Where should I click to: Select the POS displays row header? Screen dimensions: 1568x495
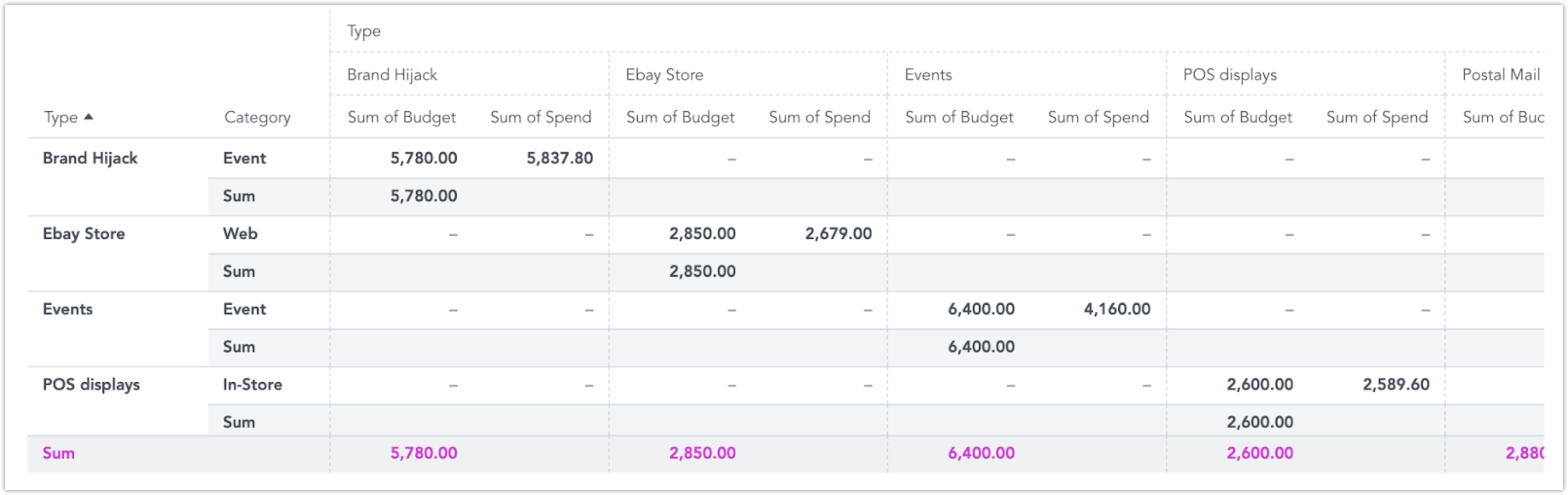click(92, 385)
